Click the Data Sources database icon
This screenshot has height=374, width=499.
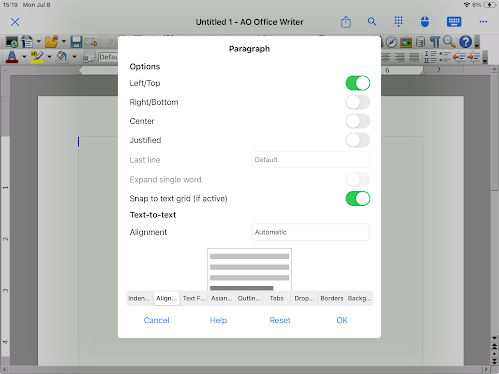point(421,42)
